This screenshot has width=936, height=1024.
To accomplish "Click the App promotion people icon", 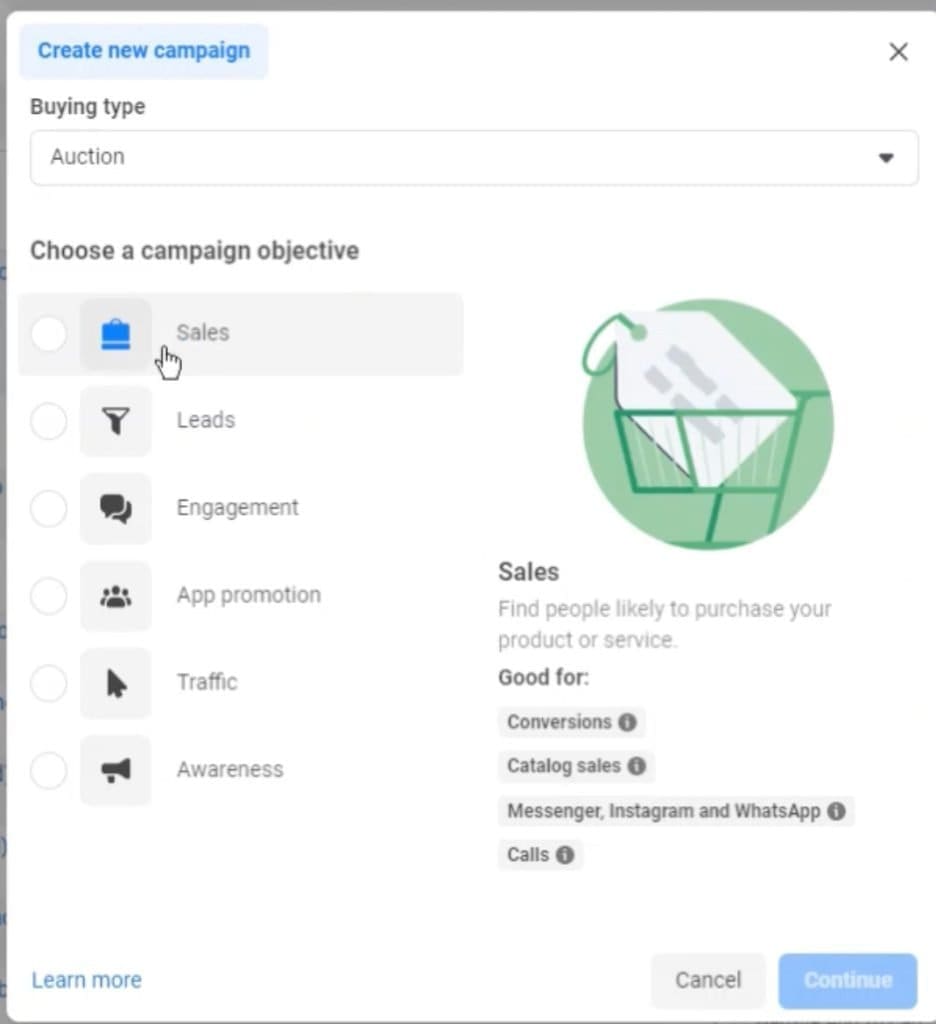I will click(116, 596).
